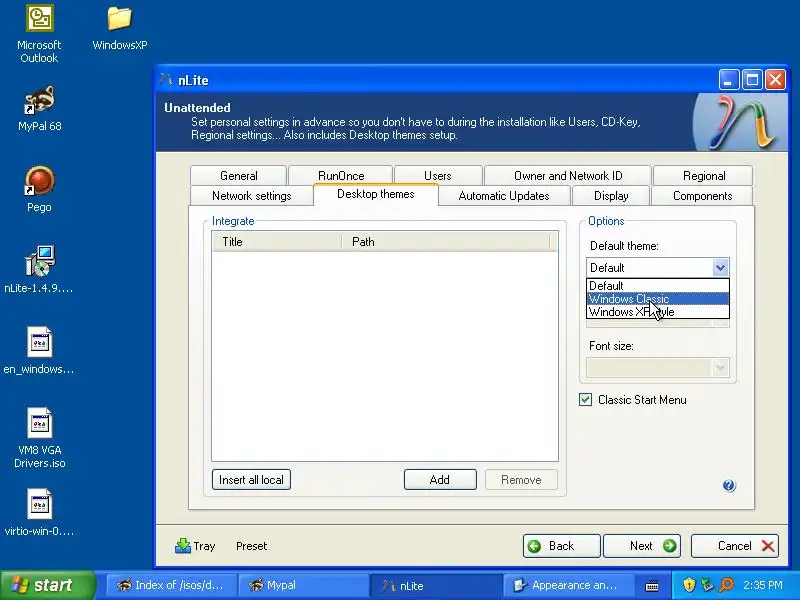This screenshot has width=800, height=600.
Task: Click the blue help question mark icon
Action: pyautogui.click(x=729, y=485)
